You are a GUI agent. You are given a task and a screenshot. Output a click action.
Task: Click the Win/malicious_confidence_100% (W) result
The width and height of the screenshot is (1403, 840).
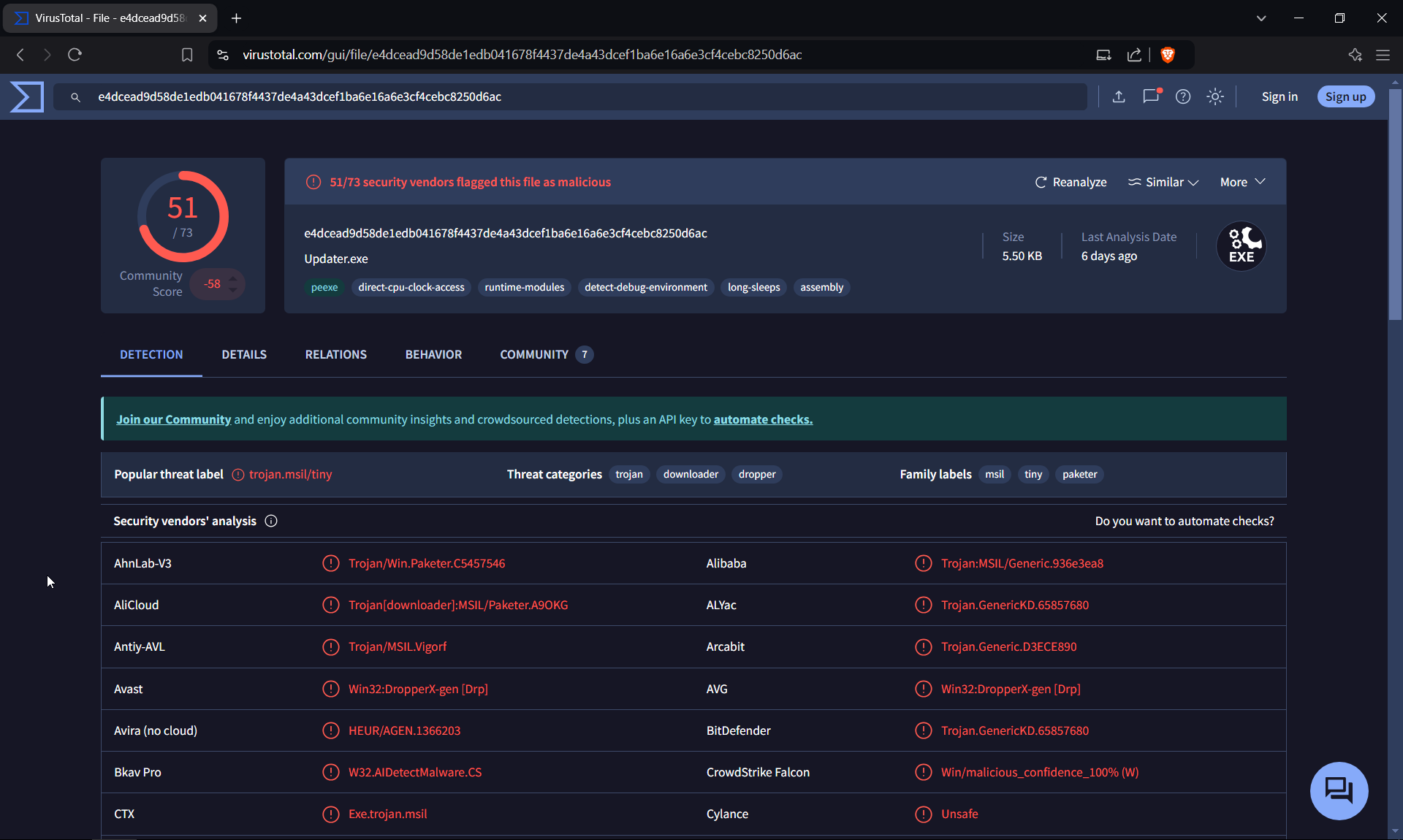1040,772
